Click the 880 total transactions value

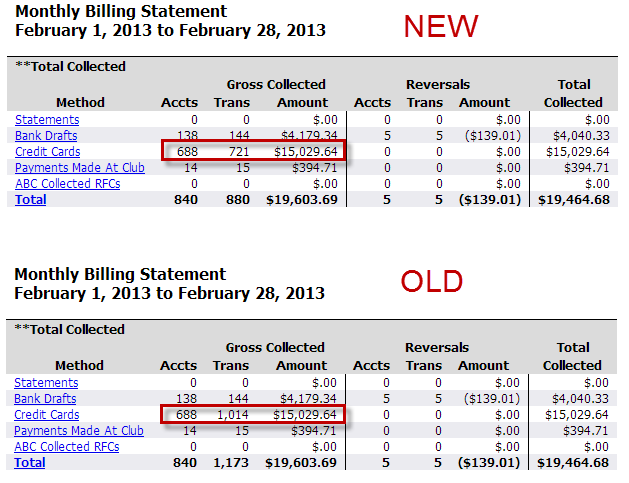point(236,200)
